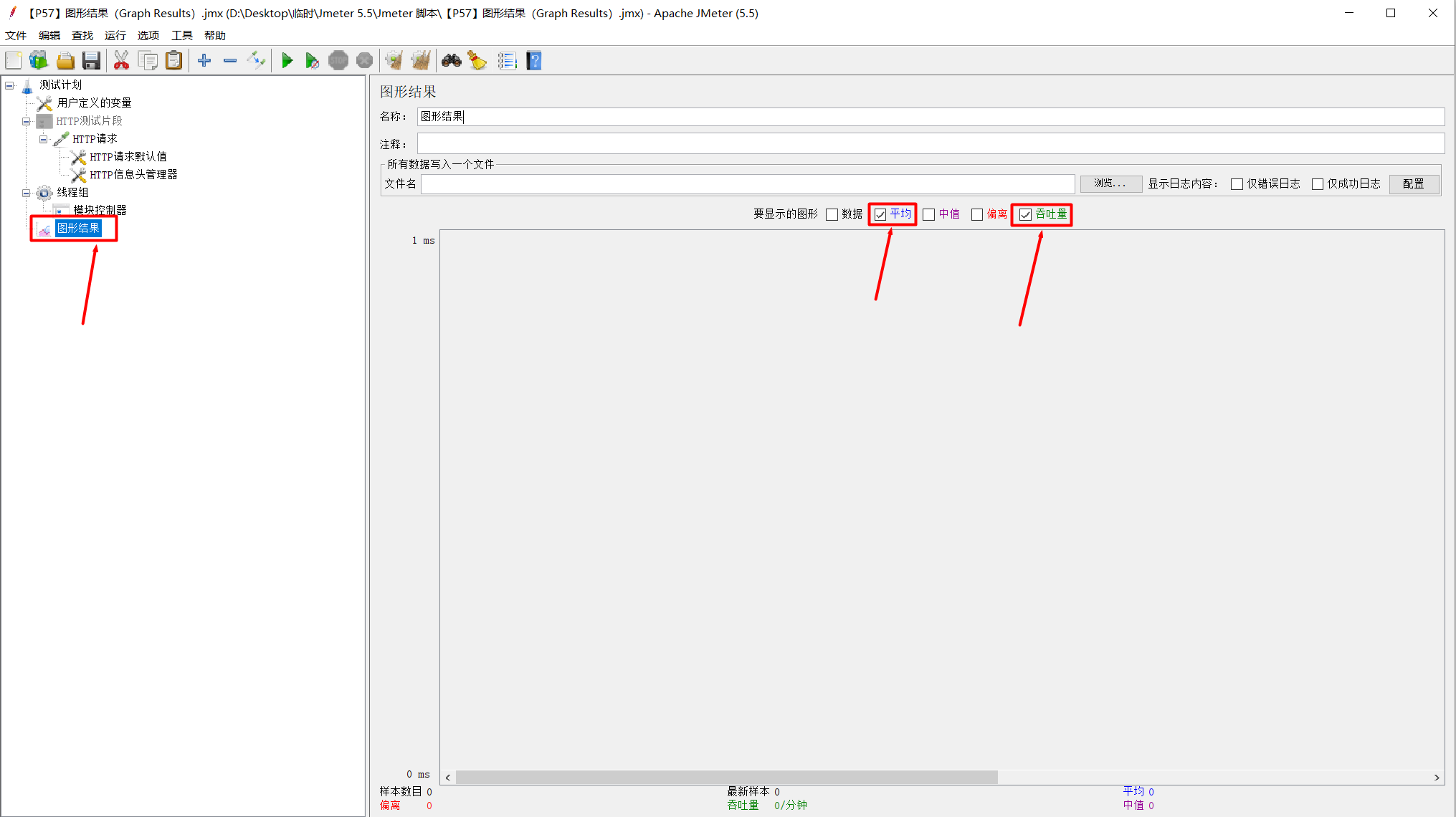Click the Function helper list icon
Viewport: 1456px width, 817px height.
(507, 61)
